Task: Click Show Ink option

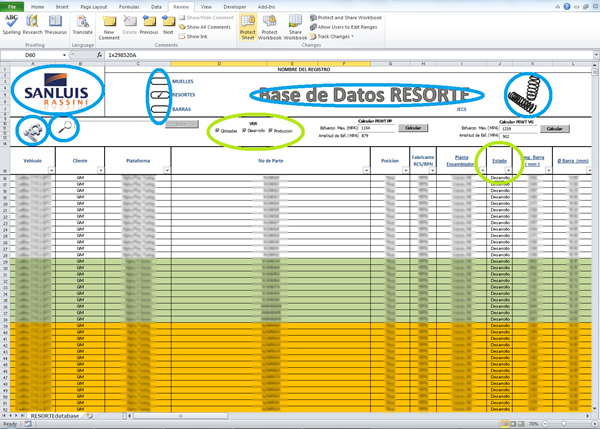Action: click(x=193, y=36)
